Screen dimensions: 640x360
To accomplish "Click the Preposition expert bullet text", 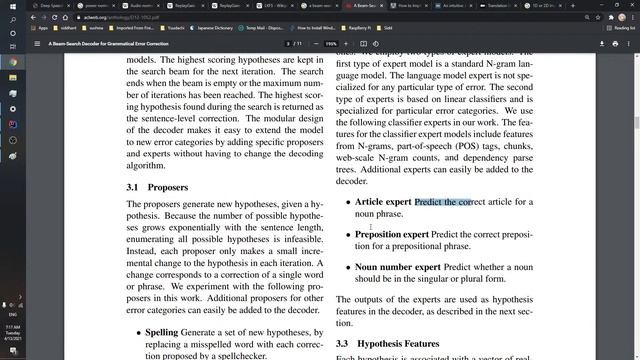I will click(444, 240).
